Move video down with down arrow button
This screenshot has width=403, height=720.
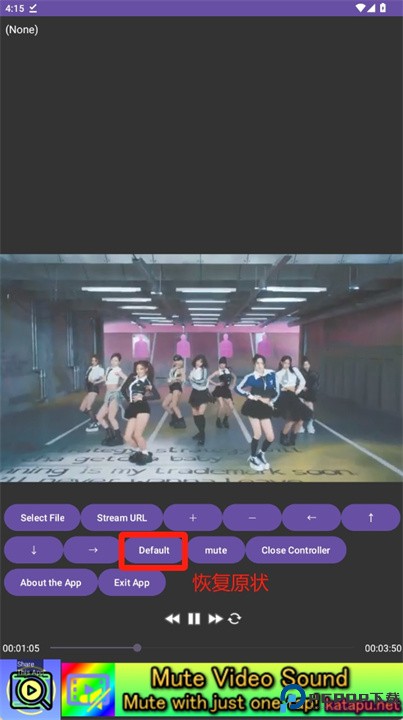pyautogui.click(x=34, y=550)
